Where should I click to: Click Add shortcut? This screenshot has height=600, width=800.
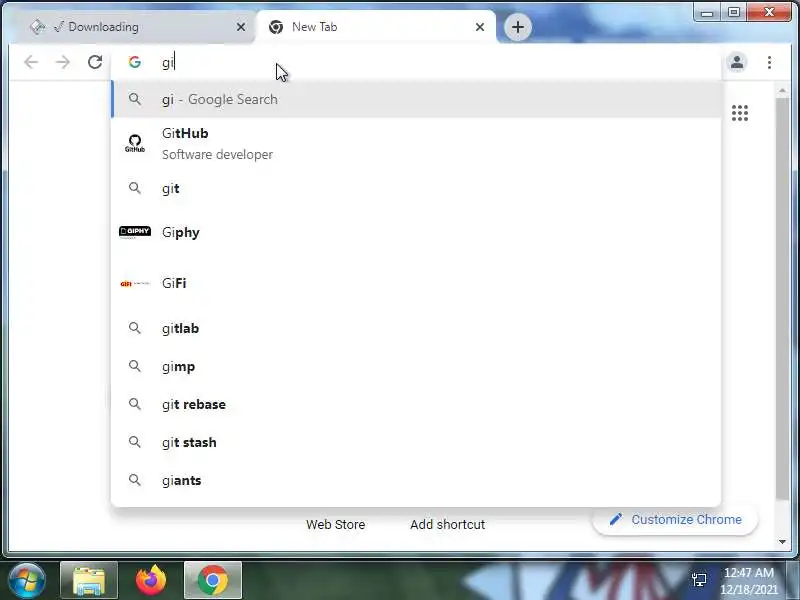click(x=447, y=524)
